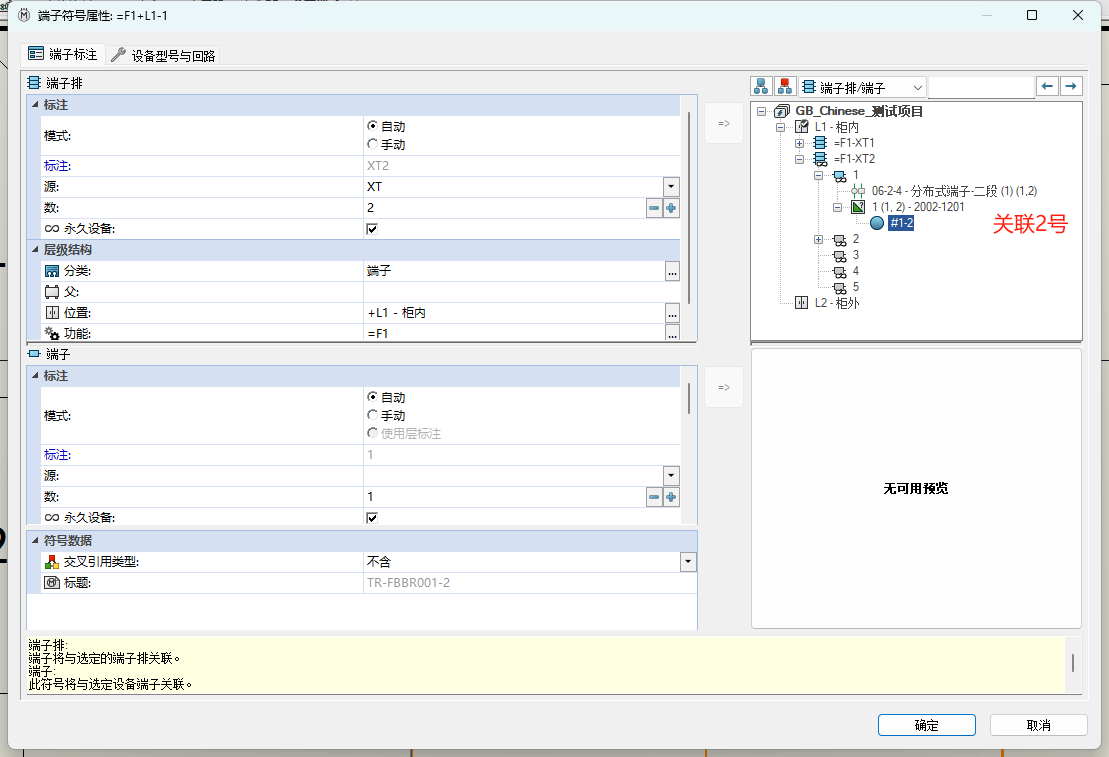Open the 位置 selection browser icon
Viewport: 1109px width, 757px height.
click(672, 312)
